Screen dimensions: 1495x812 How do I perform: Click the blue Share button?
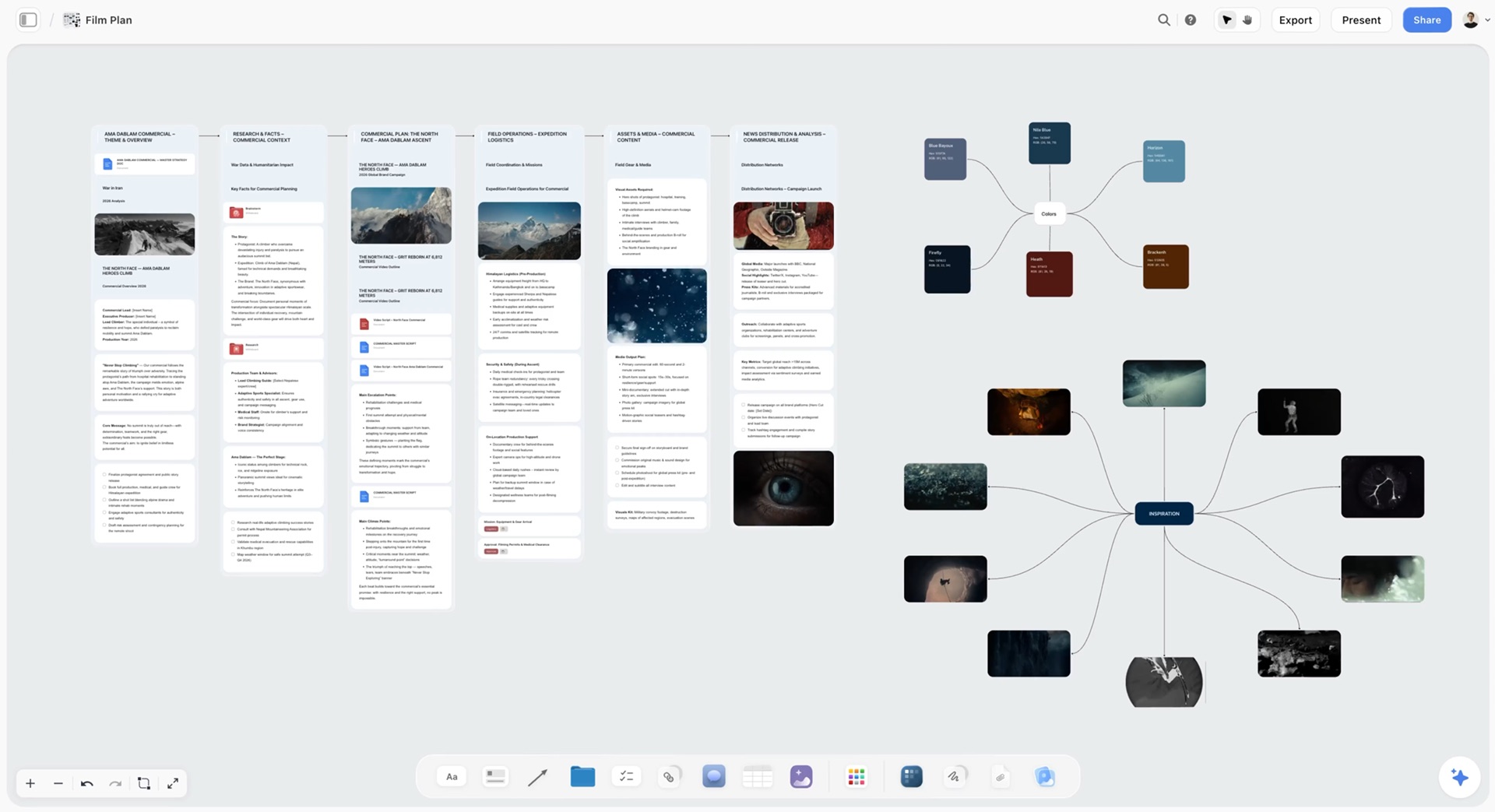(x=1427, y=20)
